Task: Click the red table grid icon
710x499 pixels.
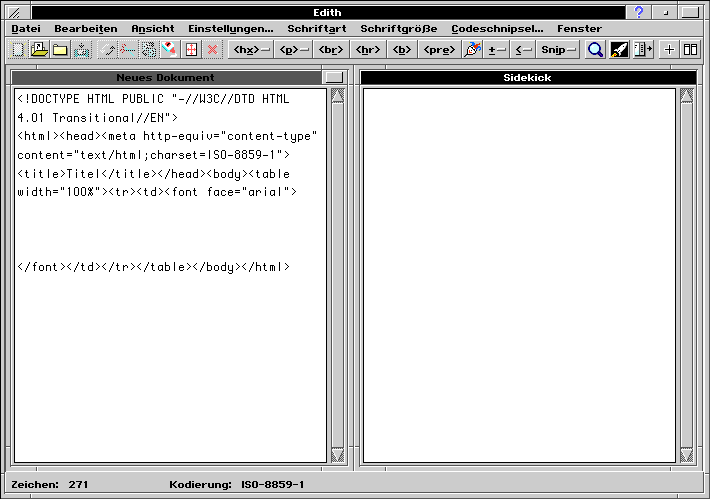Action: tap(191, 49)
